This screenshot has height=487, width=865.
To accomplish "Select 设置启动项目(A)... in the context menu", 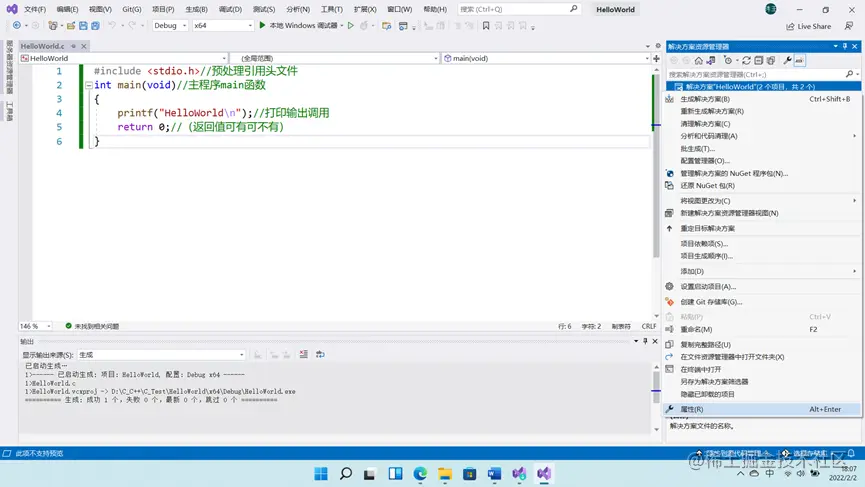I will coord(761,286).
